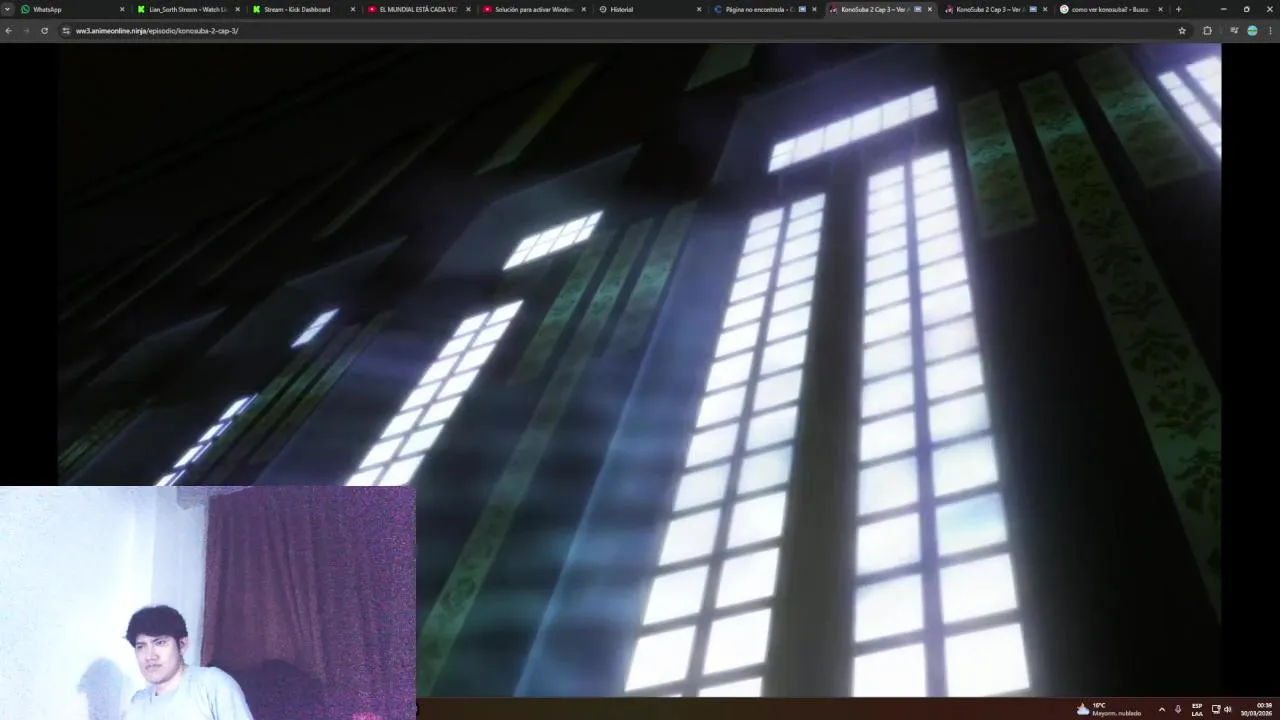The height and width of the screenshot is (720, 1280).
Task: Open the volume speaker tray icon
Action: coord(1228,709)
